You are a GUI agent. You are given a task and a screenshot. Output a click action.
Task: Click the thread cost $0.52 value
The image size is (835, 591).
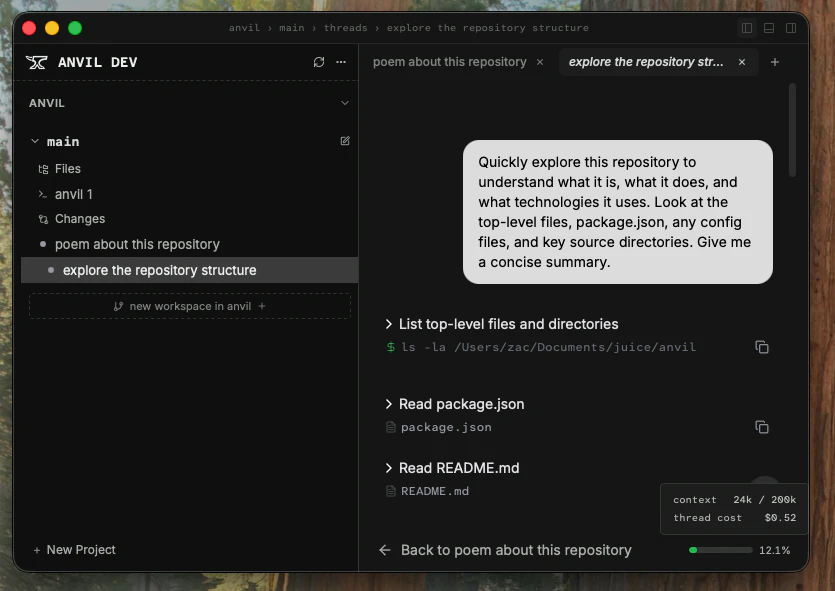pos(780,518)
